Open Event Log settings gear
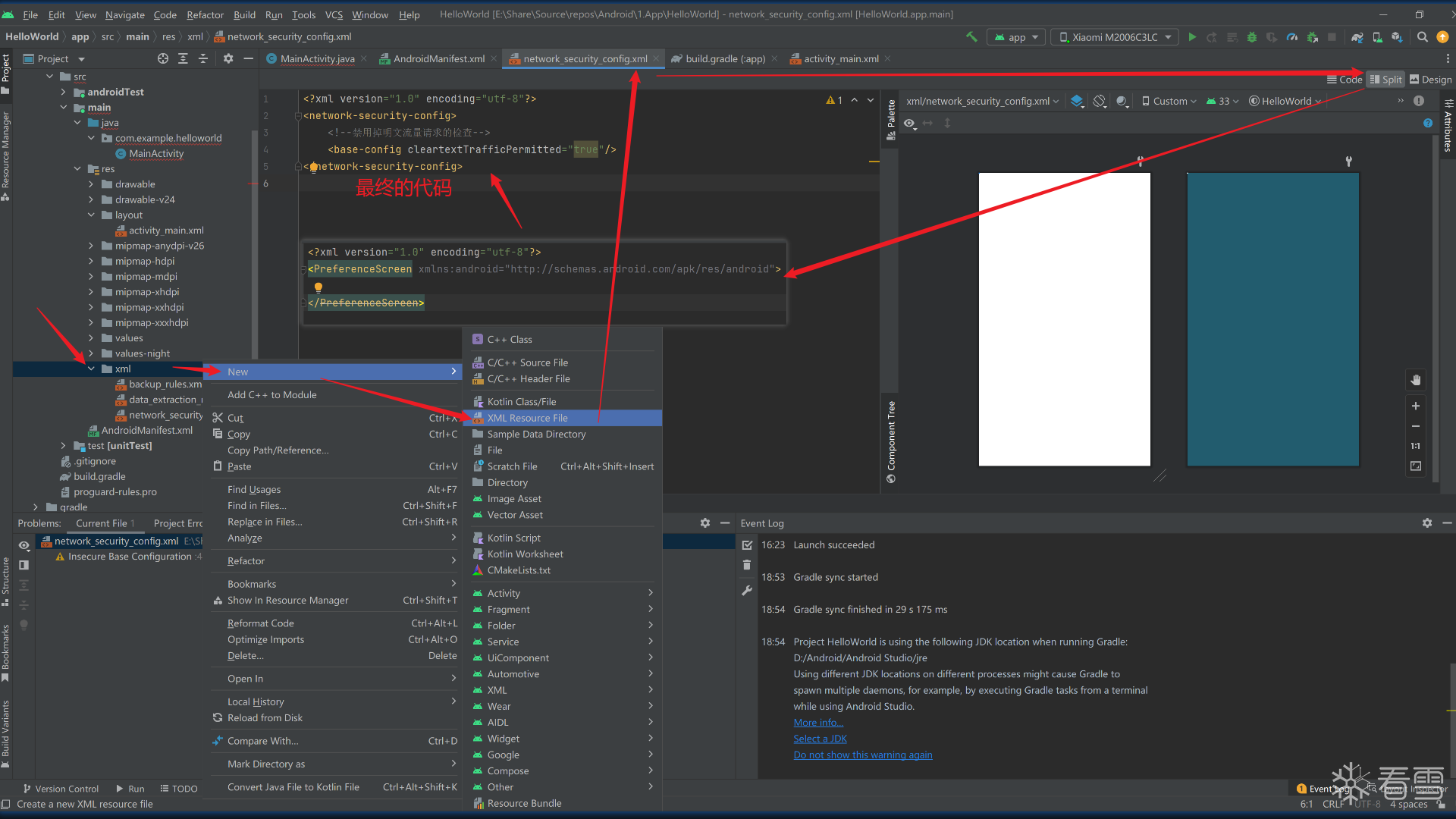Image resolution: width=1456 pixels, height=819 pixels. [x=1427, y=523]
